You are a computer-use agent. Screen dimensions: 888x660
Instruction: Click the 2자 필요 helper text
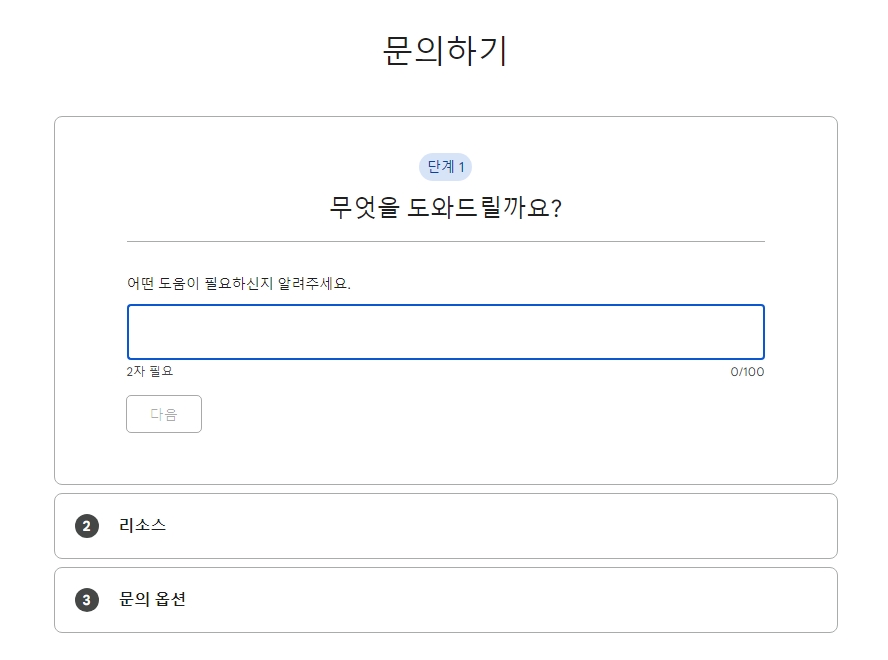click(x=143, y=372)
